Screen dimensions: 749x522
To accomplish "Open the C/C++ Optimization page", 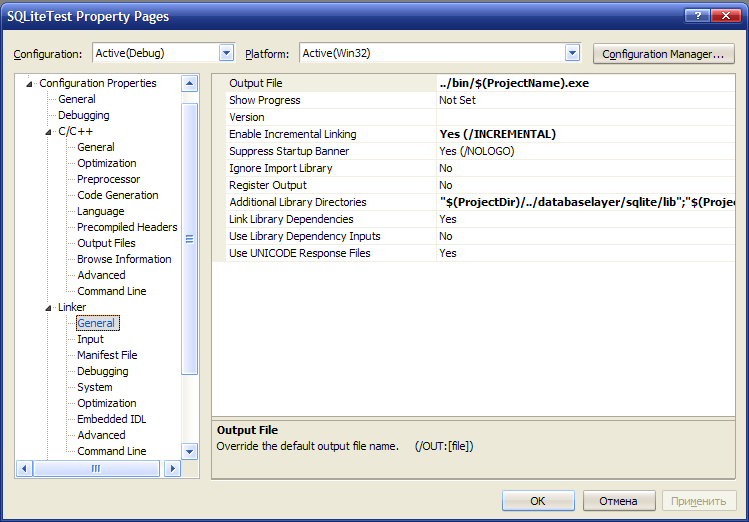I will pyautogui.click(x=107, y=163).
